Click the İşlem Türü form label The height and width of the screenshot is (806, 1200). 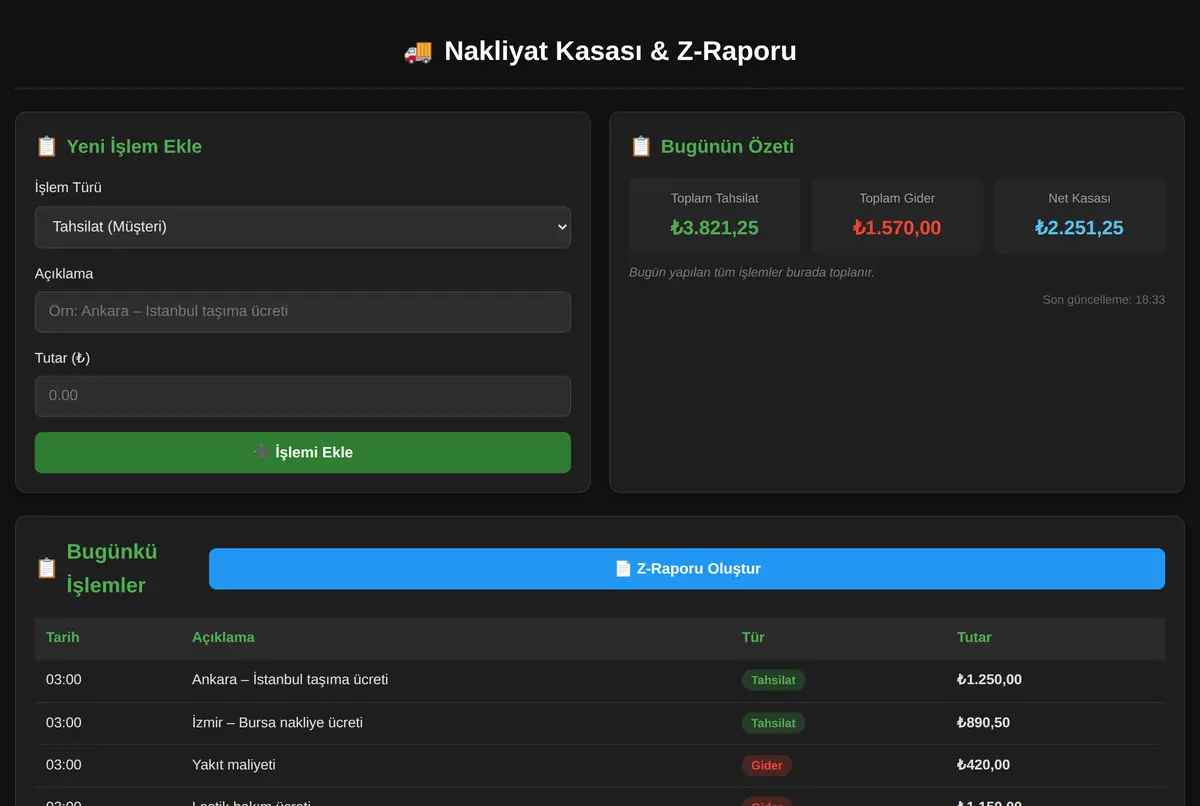68,188
